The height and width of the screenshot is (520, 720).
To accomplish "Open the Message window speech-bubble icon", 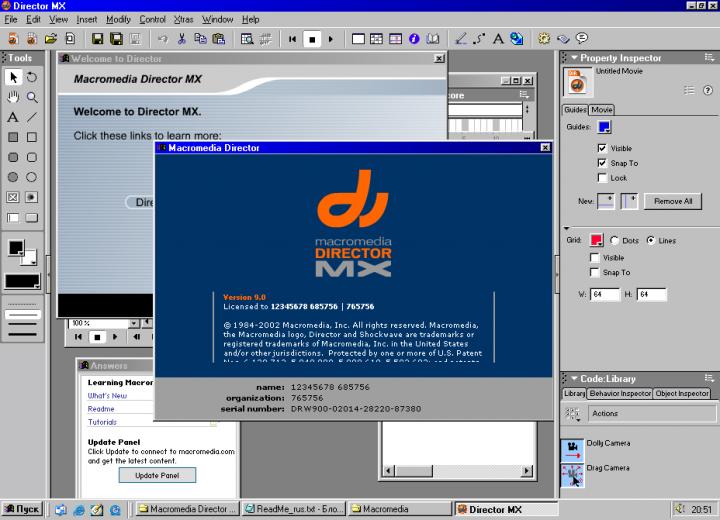I will (x=582, y=38).
